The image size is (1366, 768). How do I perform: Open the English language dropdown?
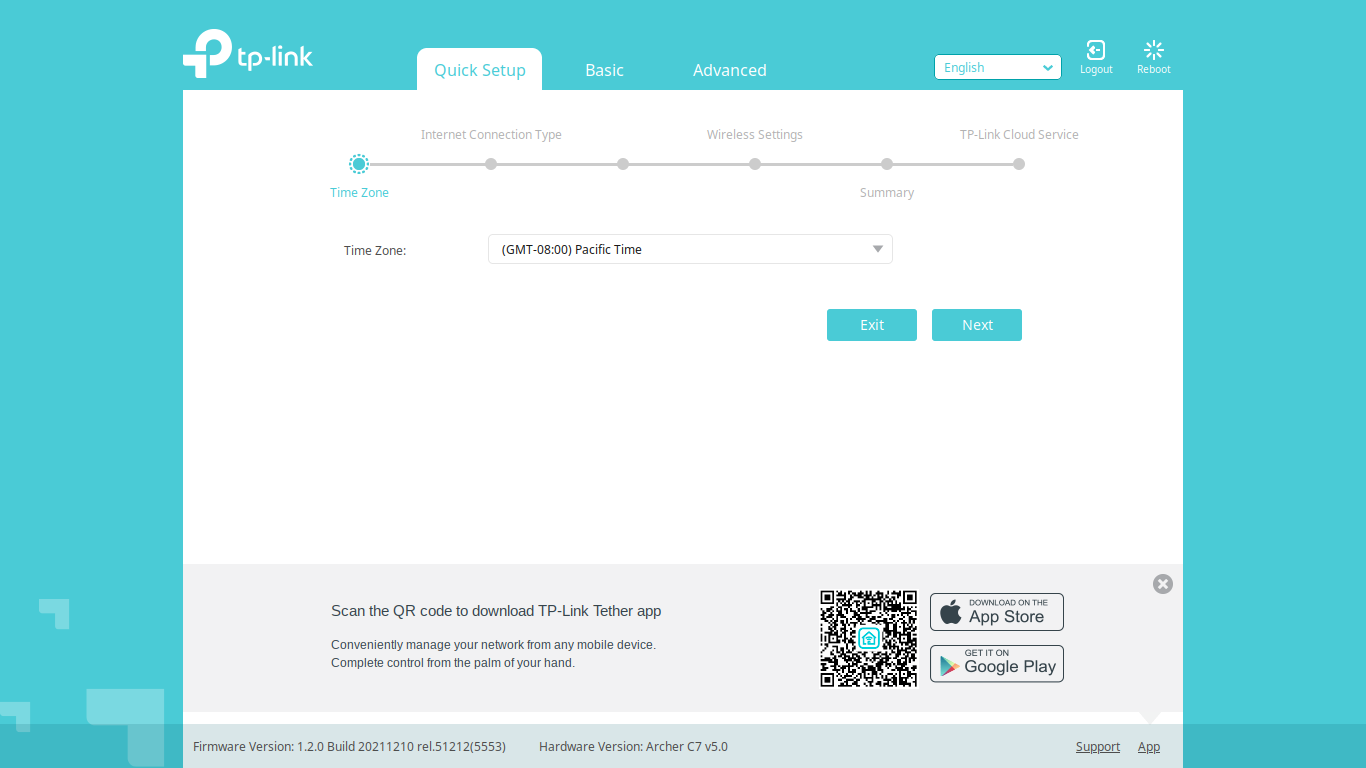pos(998,67)
